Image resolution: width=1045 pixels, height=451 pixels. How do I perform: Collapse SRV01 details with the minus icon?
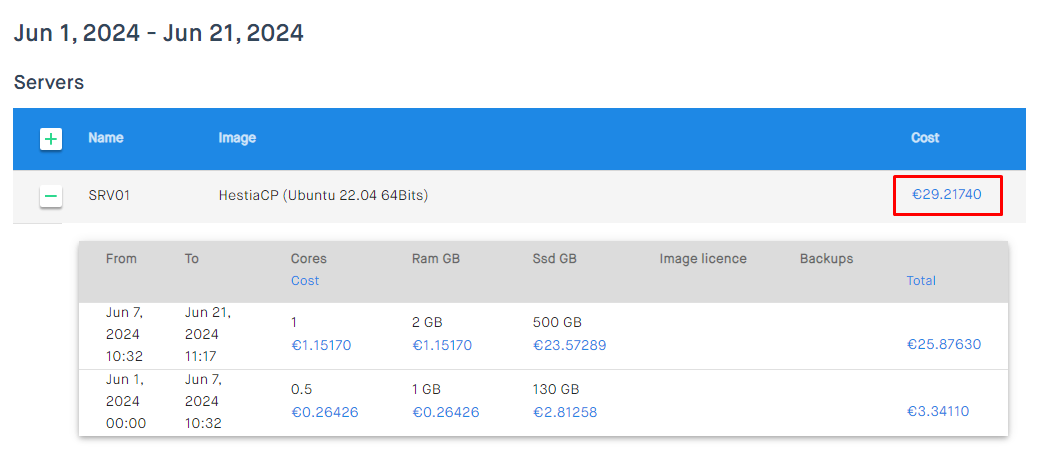pos(51,197)
